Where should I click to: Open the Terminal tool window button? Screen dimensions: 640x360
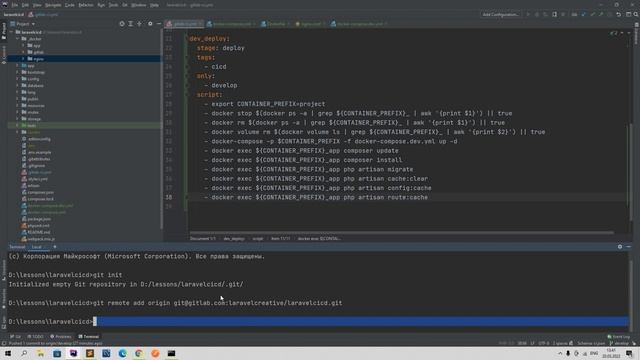89,337
